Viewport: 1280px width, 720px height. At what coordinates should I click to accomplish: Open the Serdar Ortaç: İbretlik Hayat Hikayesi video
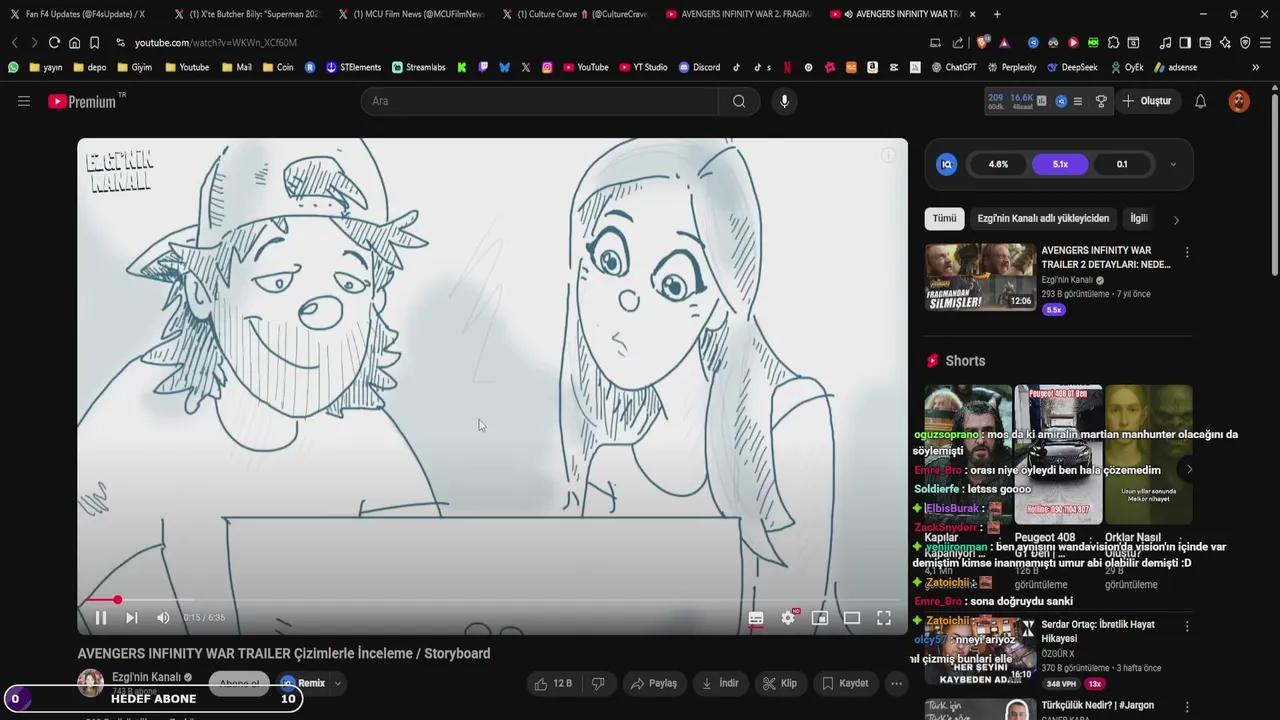[1098, 631]
